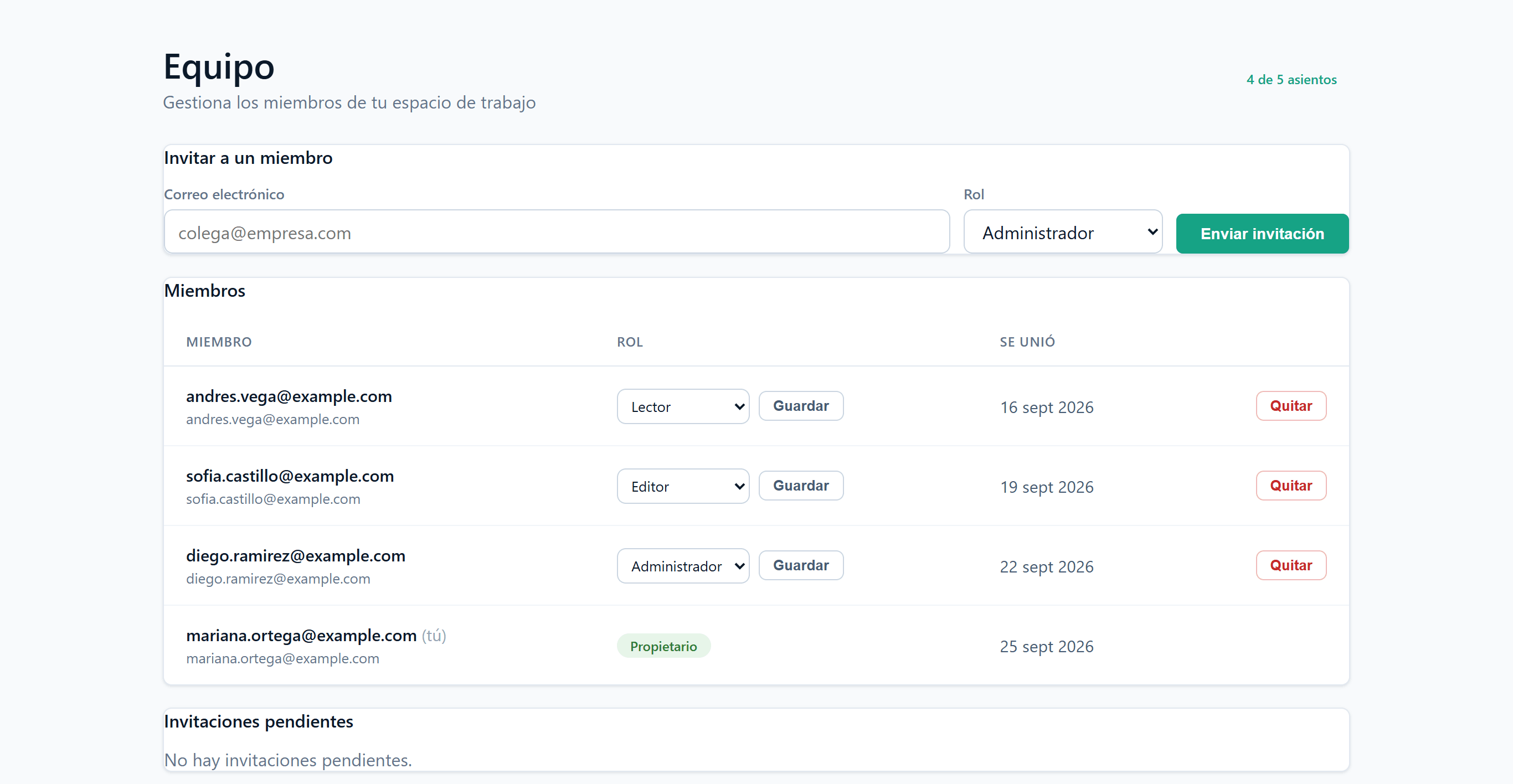
Task: Click Guardar in diego.ramirez's row
Action: click(801, 565)
